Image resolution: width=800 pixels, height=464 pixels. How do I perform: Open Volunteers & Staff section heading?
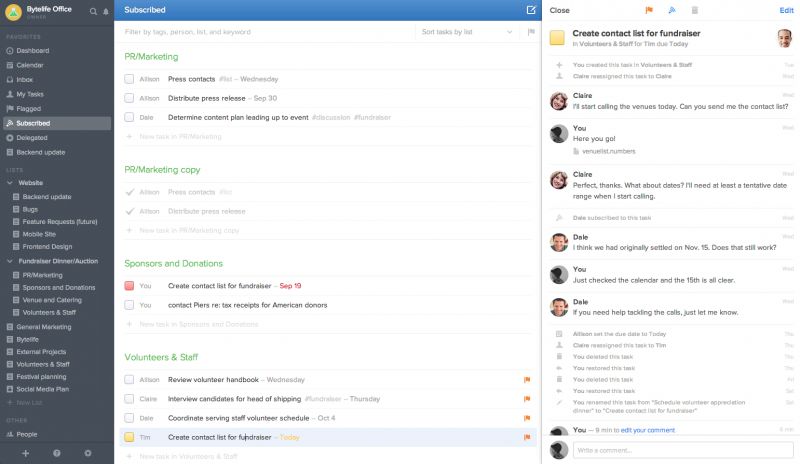161,357
